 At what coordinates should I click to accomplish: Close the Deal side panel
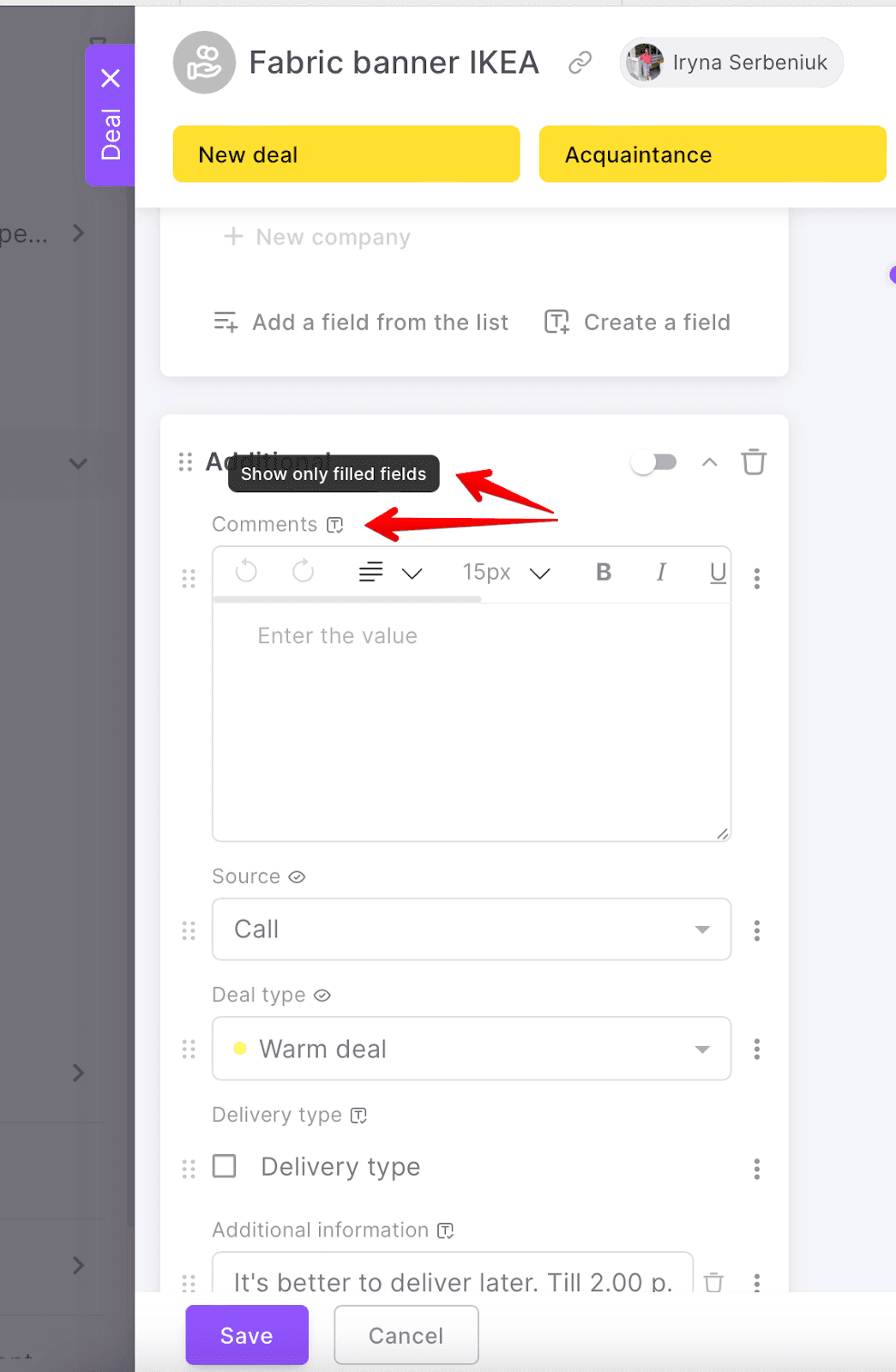coord(111,79)
